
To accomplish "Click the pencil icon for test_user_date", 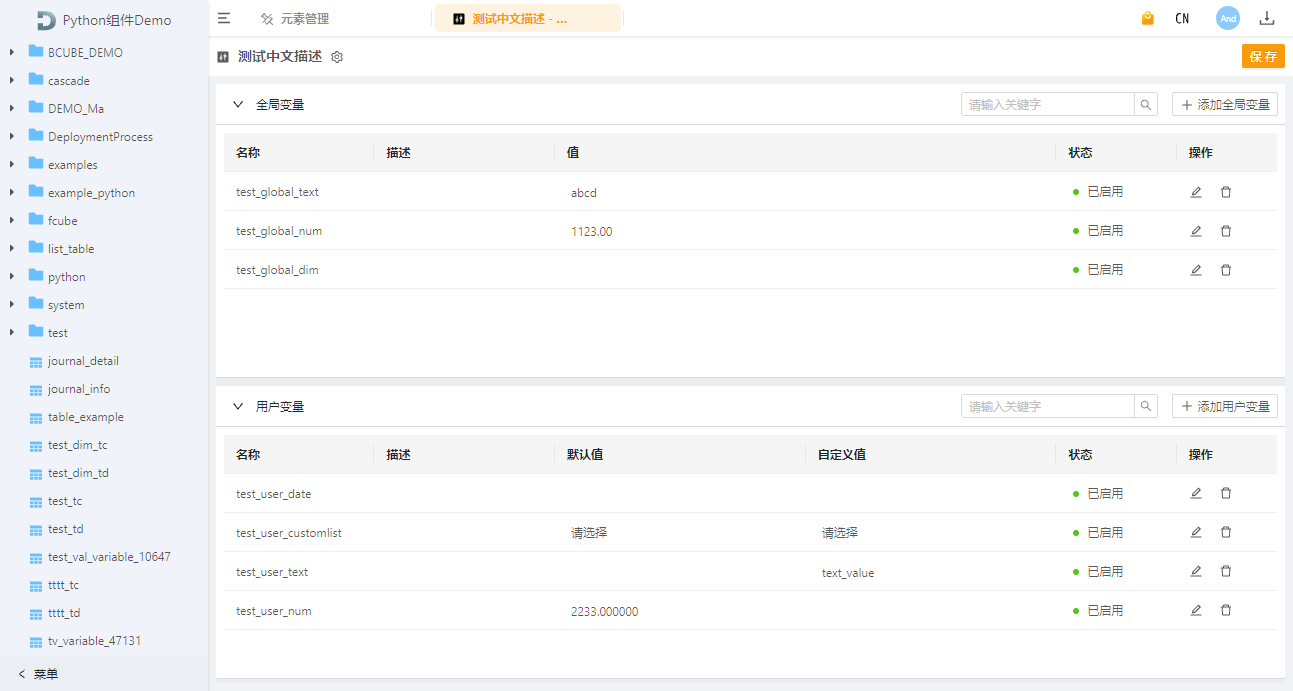I will click(1195, 493).
